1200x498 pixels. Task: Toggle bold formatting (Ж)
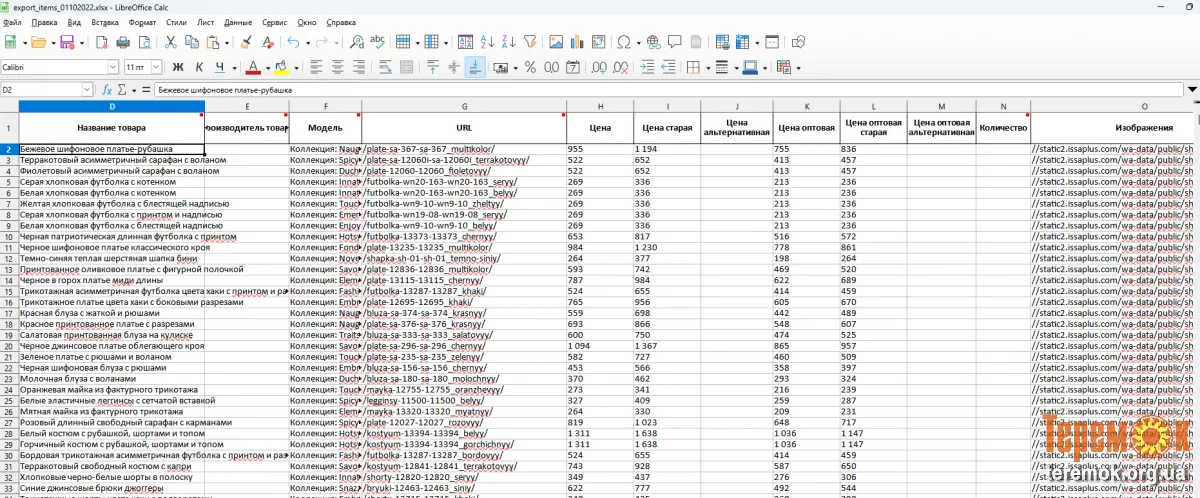pos(179,67)
